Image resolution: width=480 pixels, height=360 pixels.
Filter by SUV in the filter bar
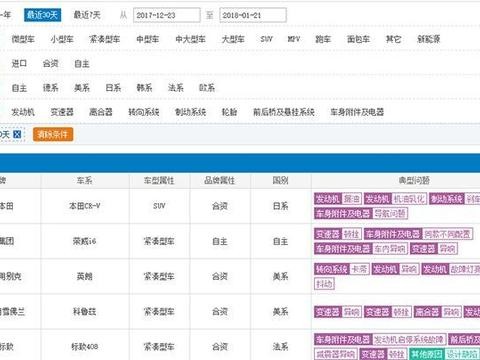click(267, 39)
